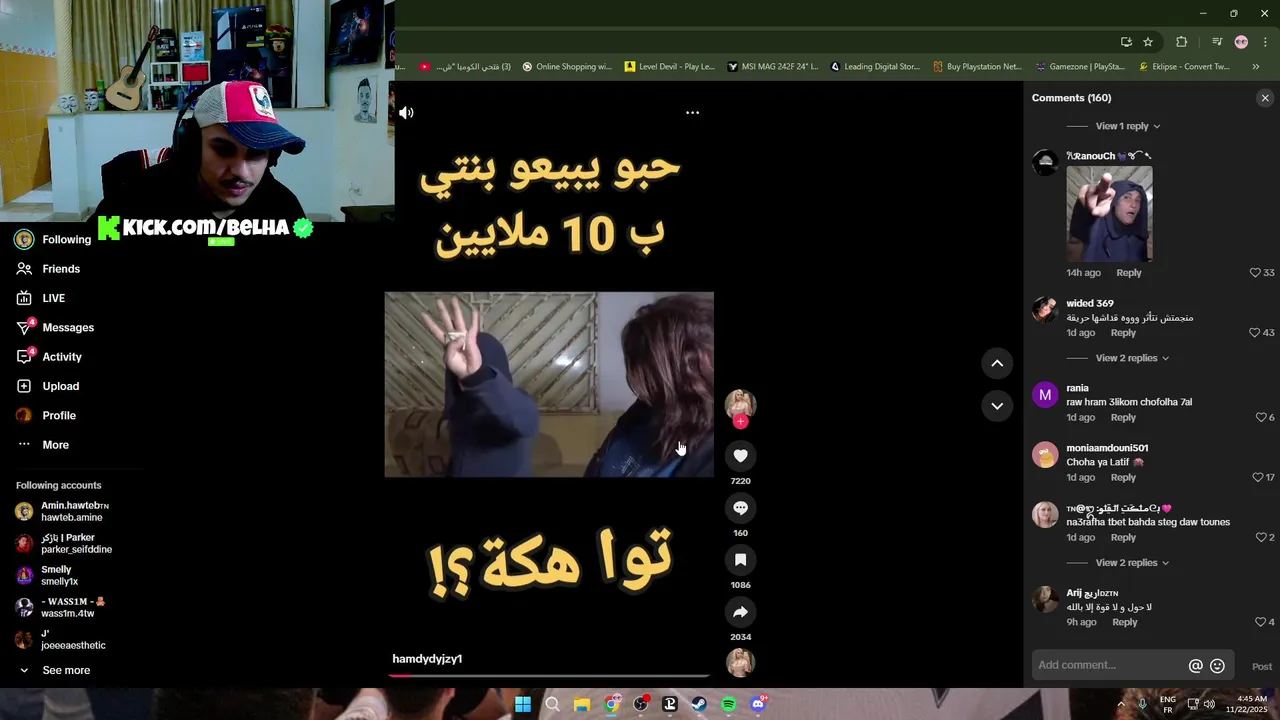1280x720 pixels.
Task: Seek in the video progress bar
Action: [549, 676]
